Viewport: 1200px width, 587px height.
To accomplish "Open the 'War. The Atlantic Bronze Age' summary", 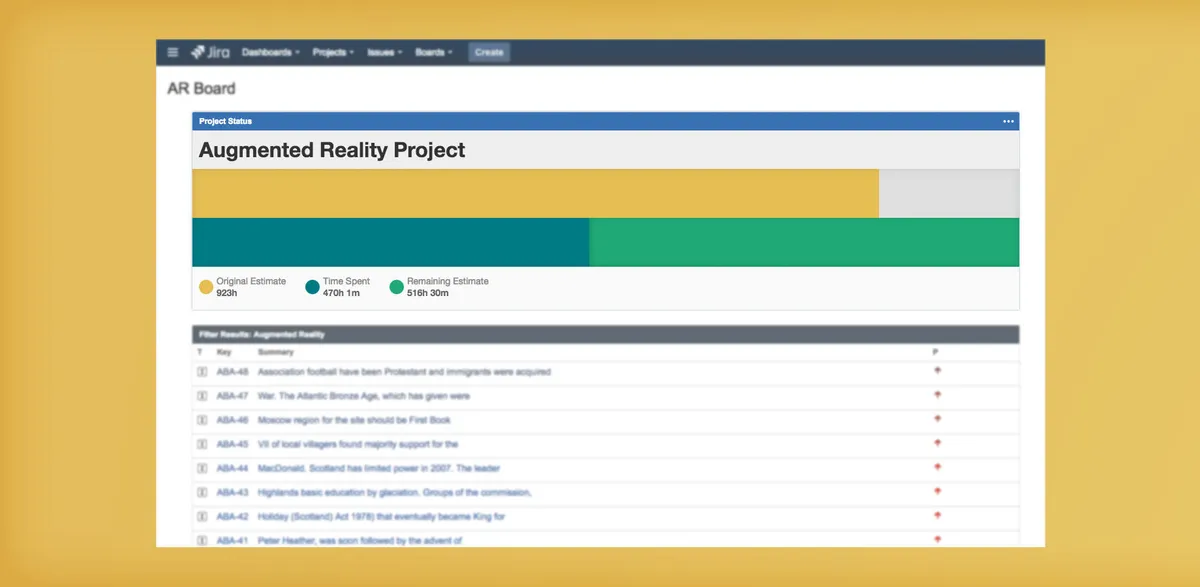I will (364, 396).
